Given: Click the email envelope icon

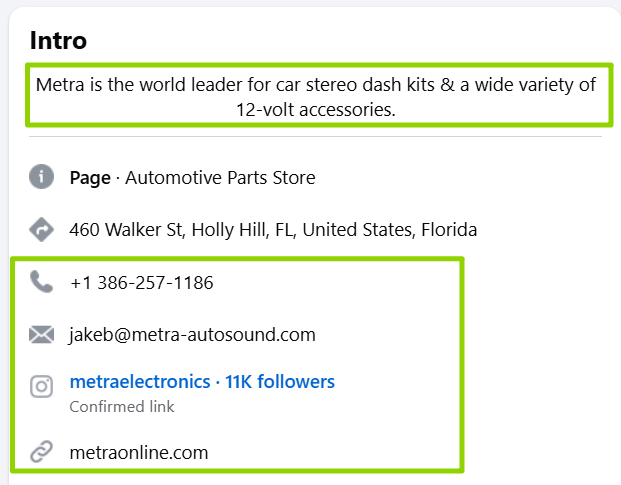Looking at the screenshot, I should click(x=41, y=335).
